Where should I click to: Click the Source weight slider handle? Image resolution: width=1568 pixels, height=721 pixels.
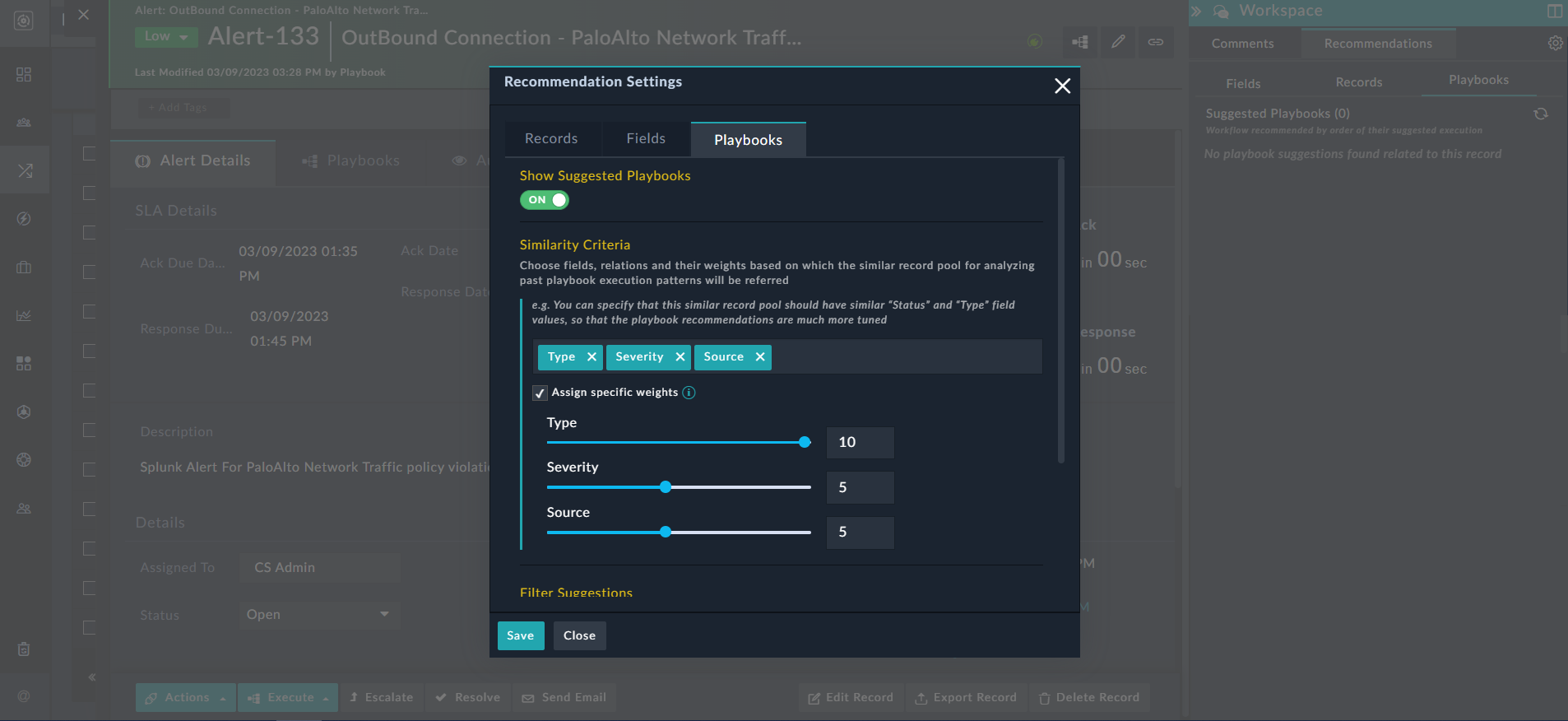coord(666,532)
